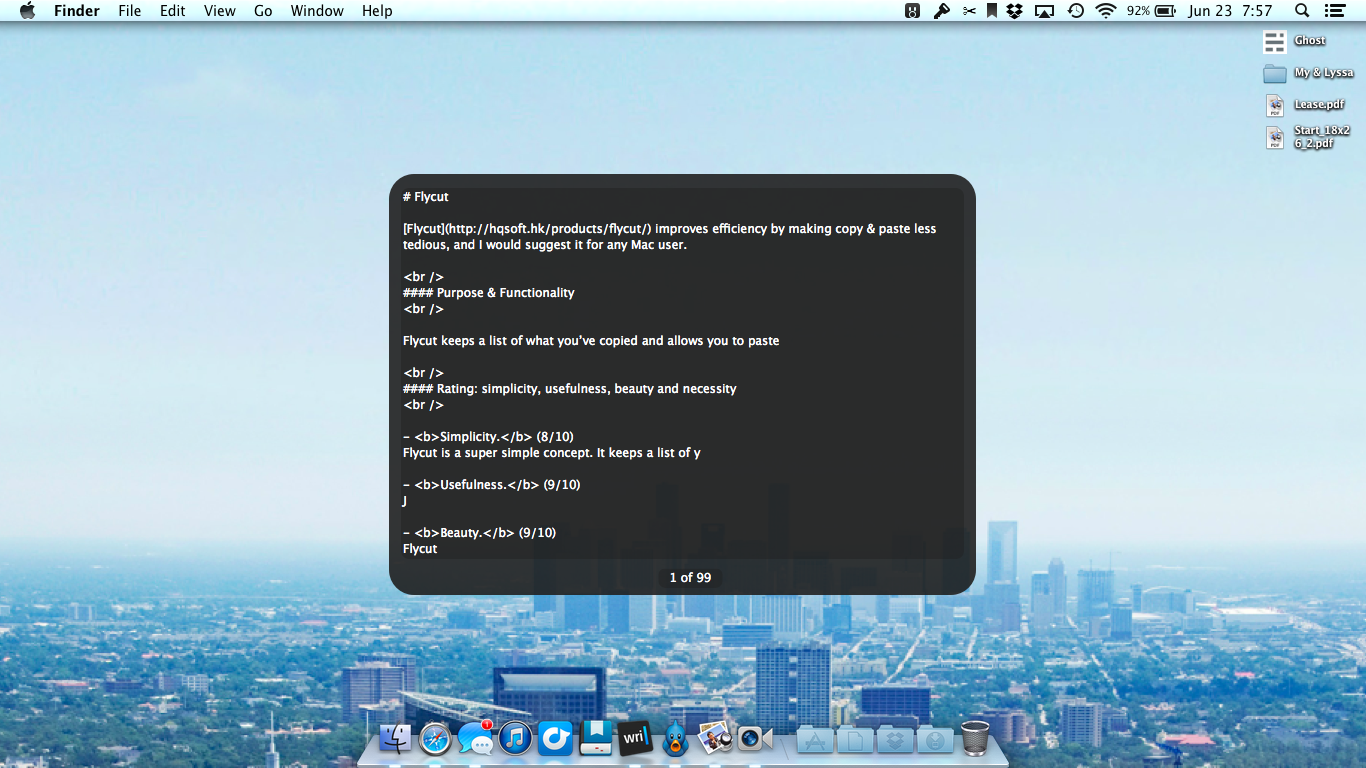Open the Edit menu
1366x768 pixels.
point(173,11)
